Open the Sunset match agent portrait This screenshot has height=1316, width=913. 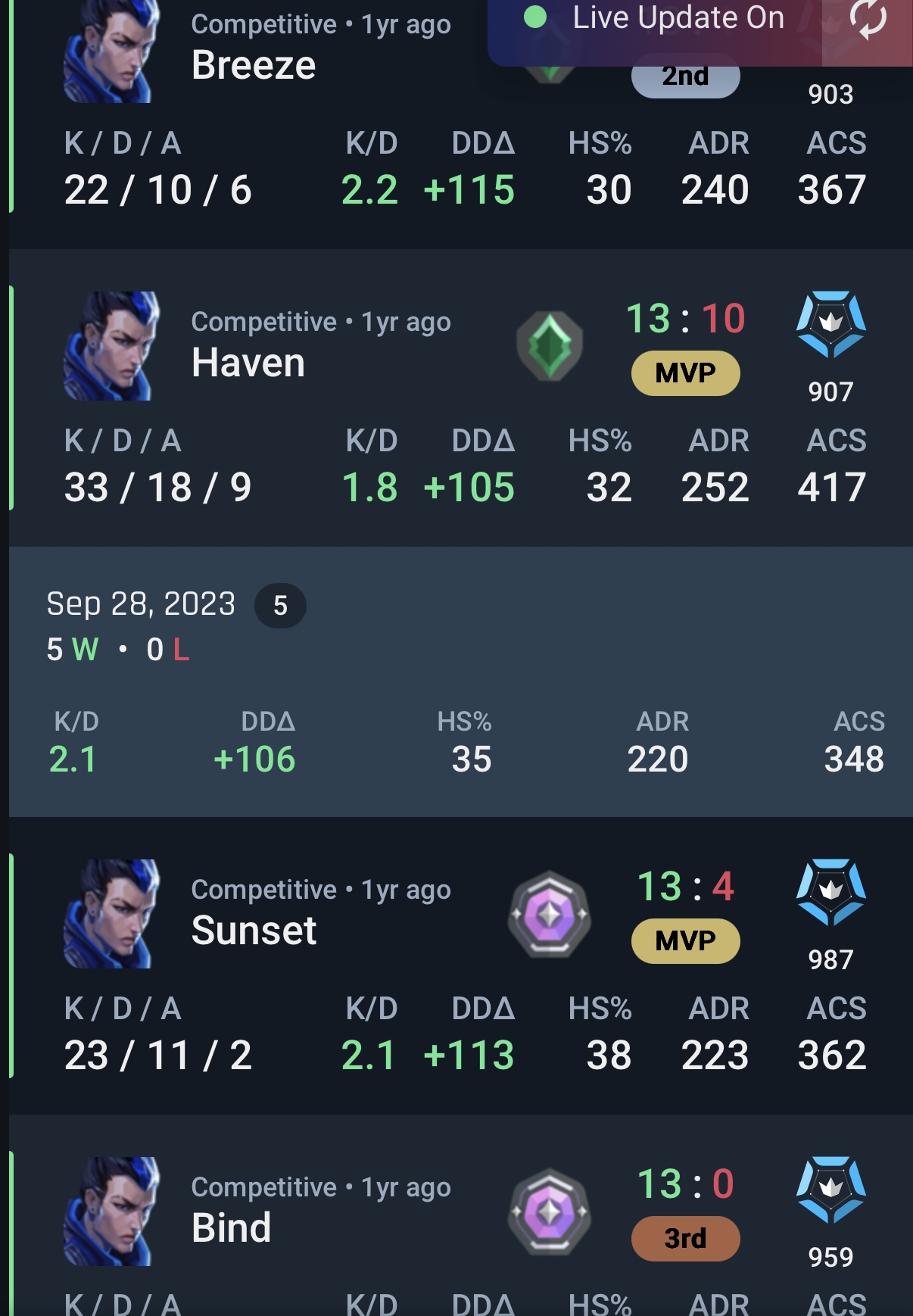(x=111, y=914)
